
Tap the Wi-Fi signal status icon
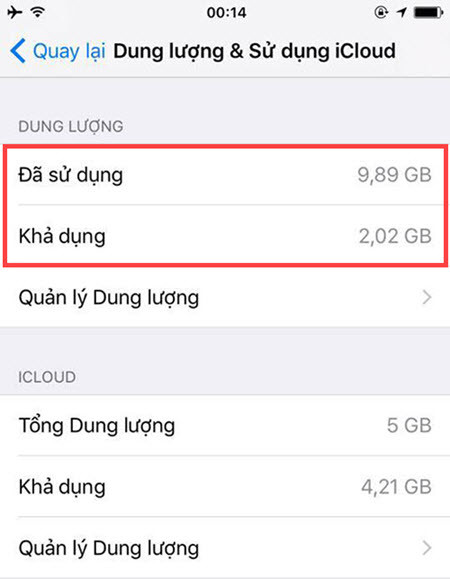tap(38, 13)
